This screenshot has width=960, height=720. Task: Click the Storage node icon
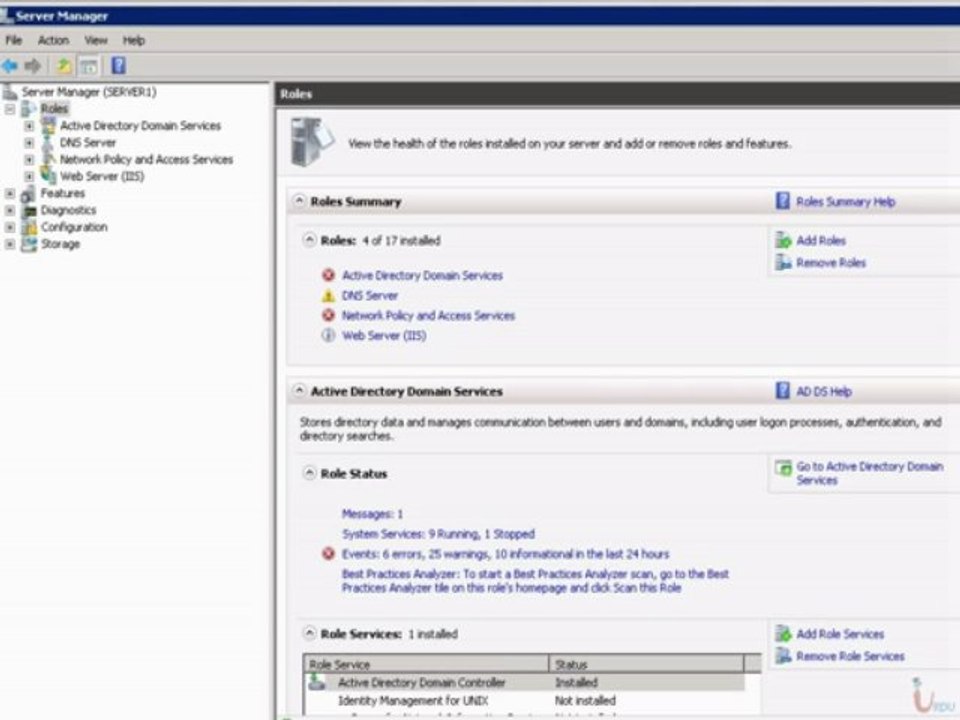pyautogui.click(x=29, y=244)
